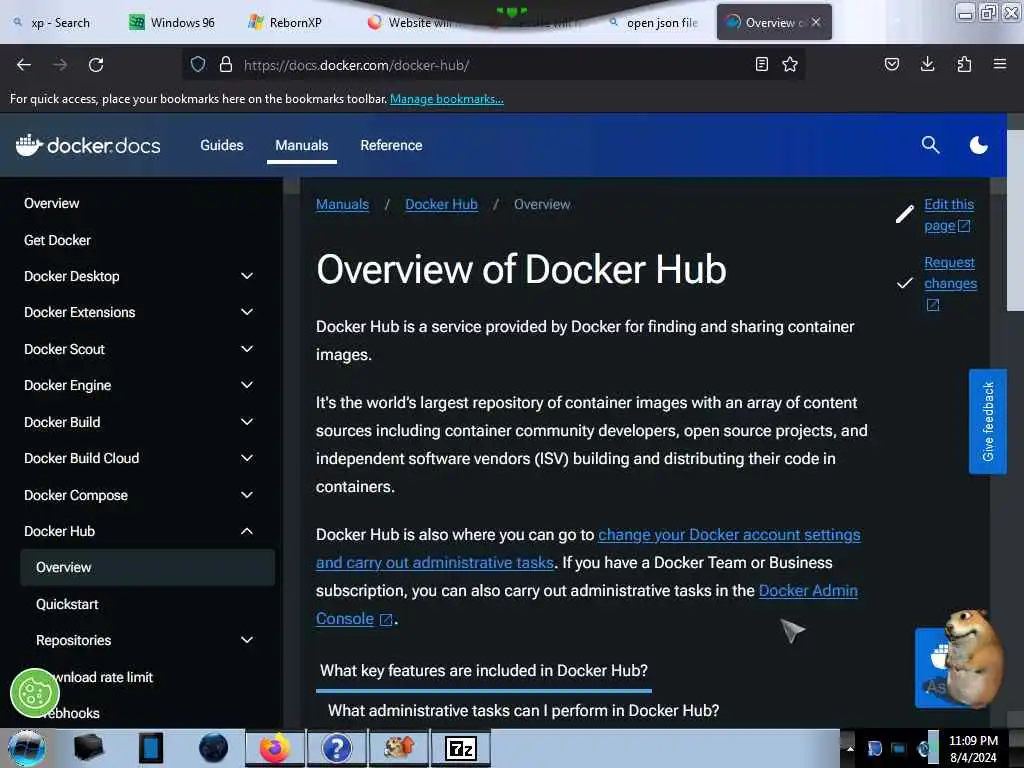Expand the Docker Build Cloud section
Screen dimensions: 1024x768
[x=247, y=458]
